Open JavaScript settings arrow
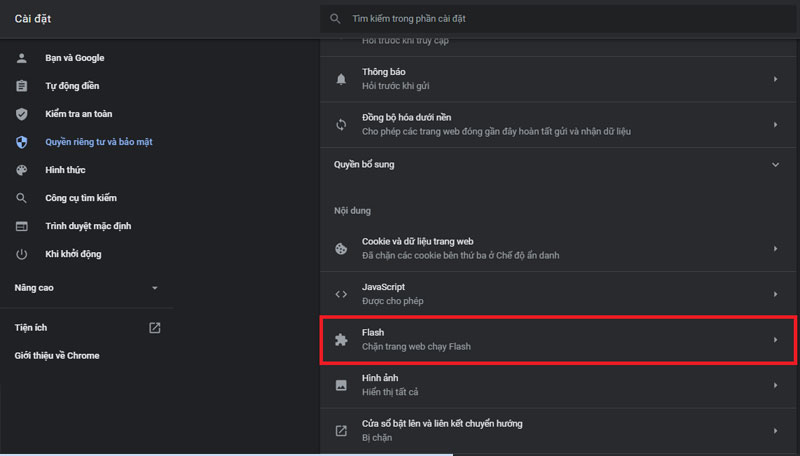Image resolution: width=800 pixels, height=456 pixels. (x=775, y=294)
